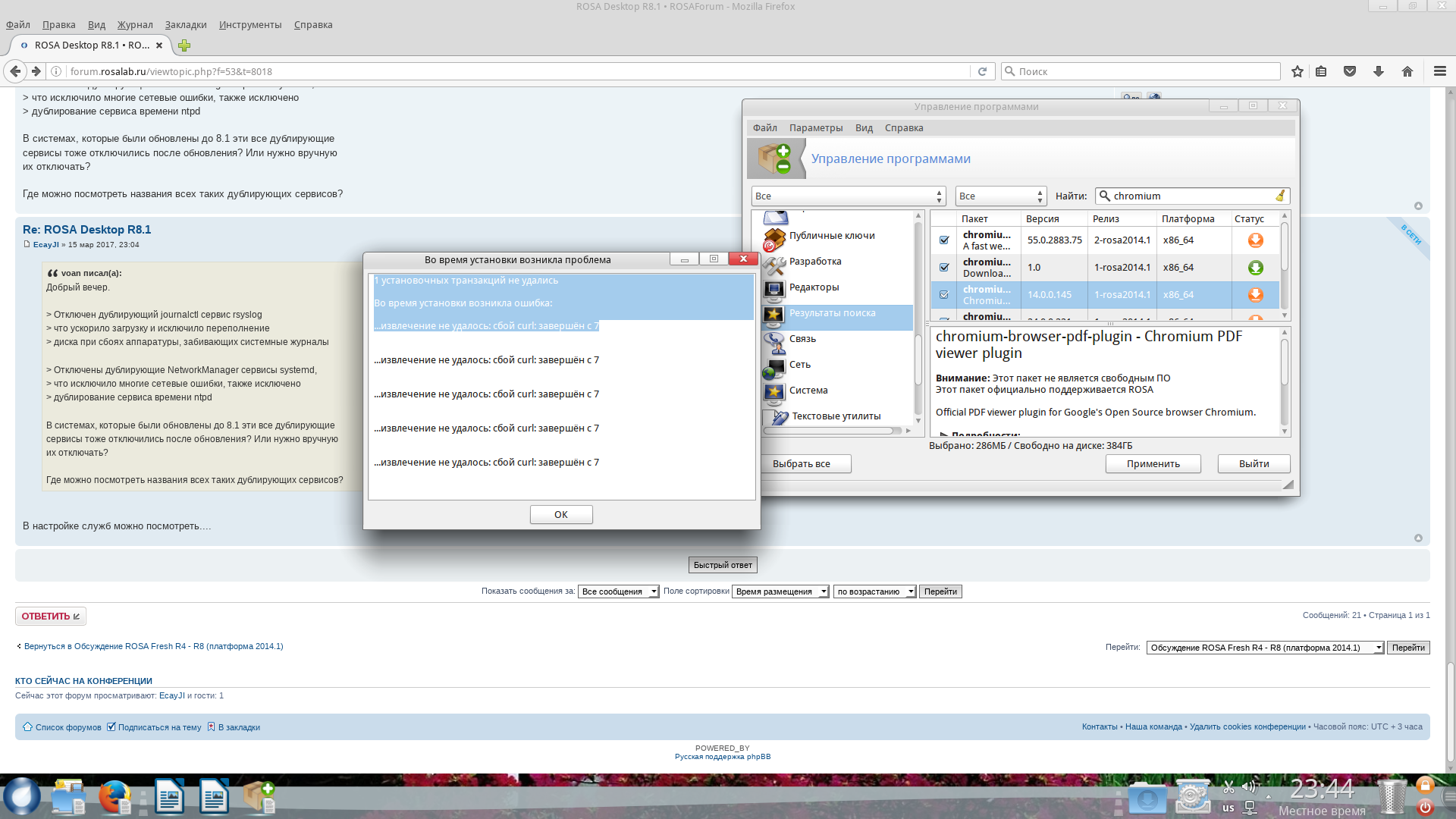Click status icon of chromium 55.0.2883.75 row

[x=1255, y=240]
